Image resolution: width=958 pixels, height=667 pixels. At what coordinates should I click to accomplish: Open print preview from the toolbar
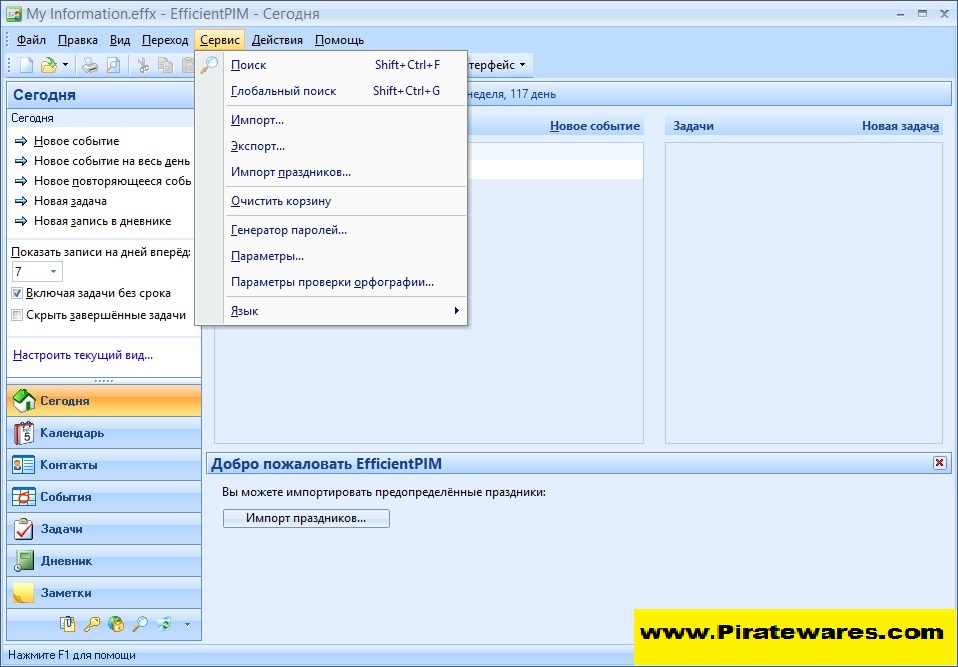(x=113, y=65)
